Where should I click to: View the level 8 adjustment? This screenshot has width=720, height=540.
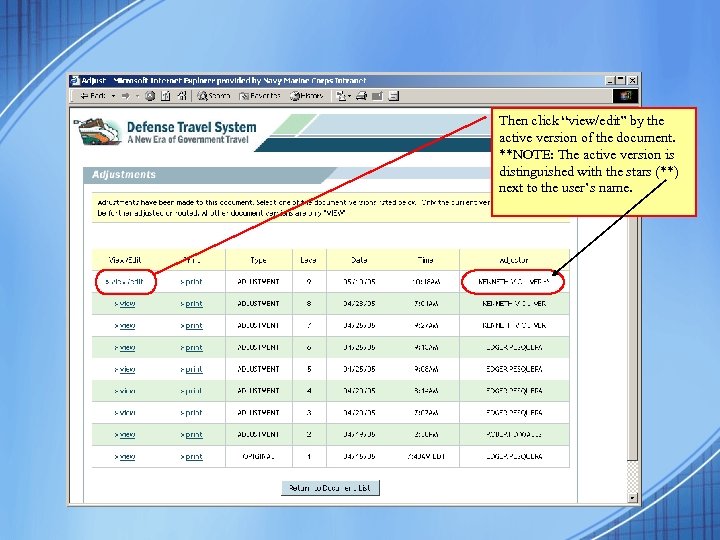coord(125,304)
